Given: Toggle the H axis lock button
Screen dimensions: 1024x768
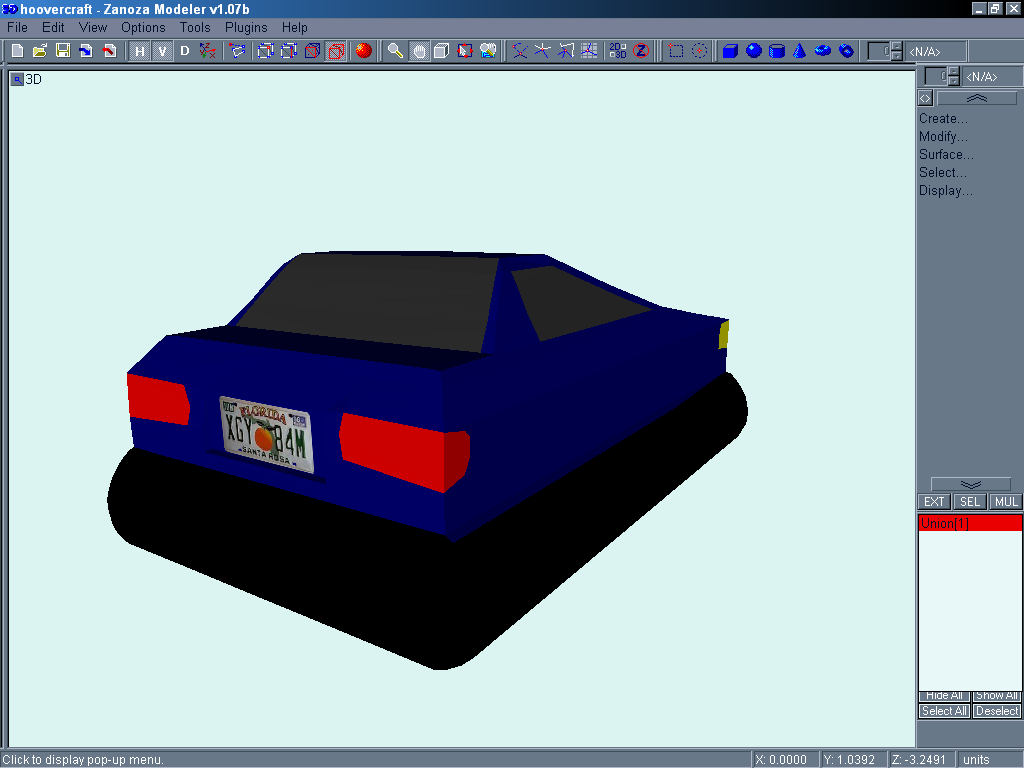Looking at the screenshot, I should [x=140, y=50].
